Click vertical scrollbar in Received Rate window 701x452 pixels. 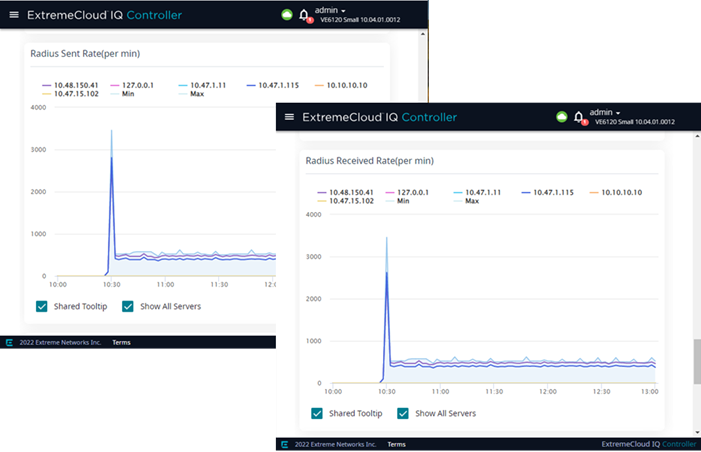696,360
